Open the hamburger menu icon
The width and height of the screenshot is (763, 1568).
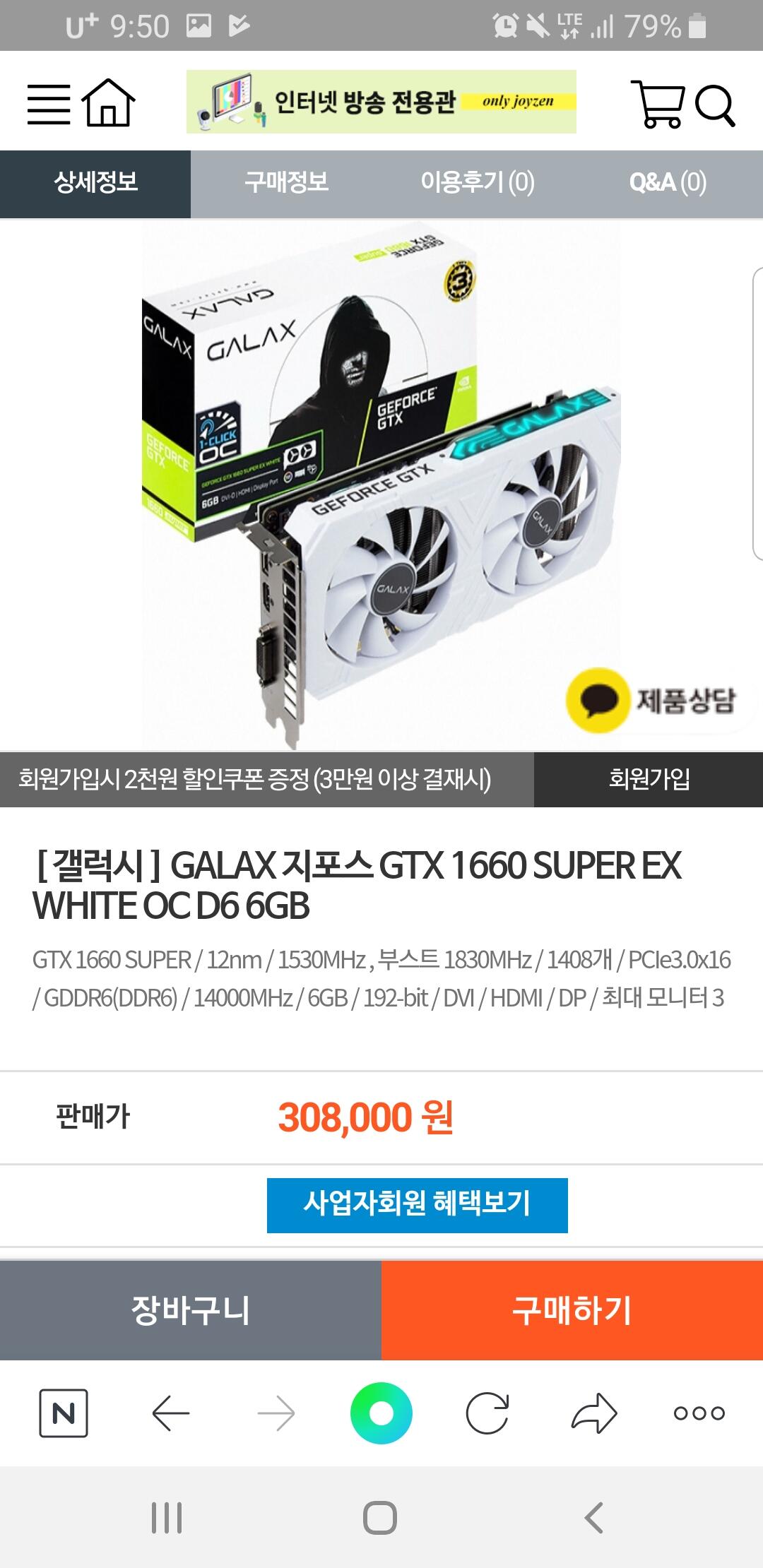tap(49, 104)
